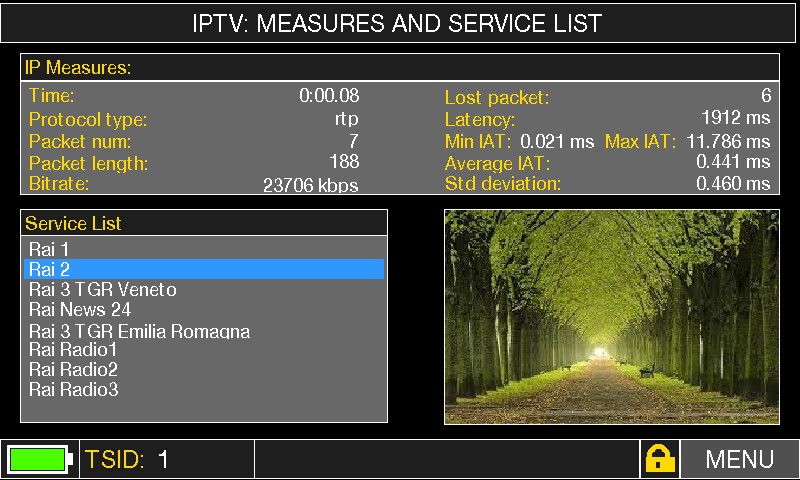
Task: Select Rai News 24 channel
Action: [80, 310]
